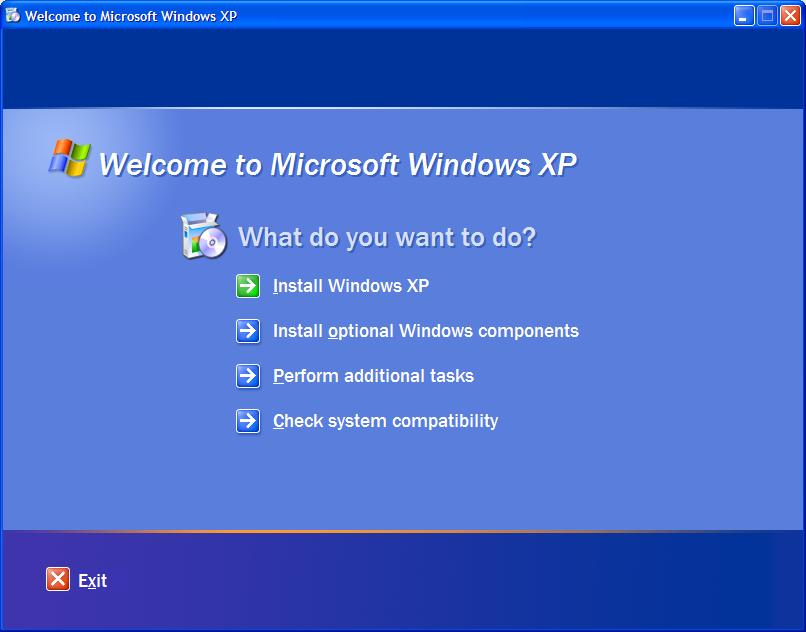Open Install optional Windows components link
Image resolution: width=806 pixels, height=632 pixels.
426,331
